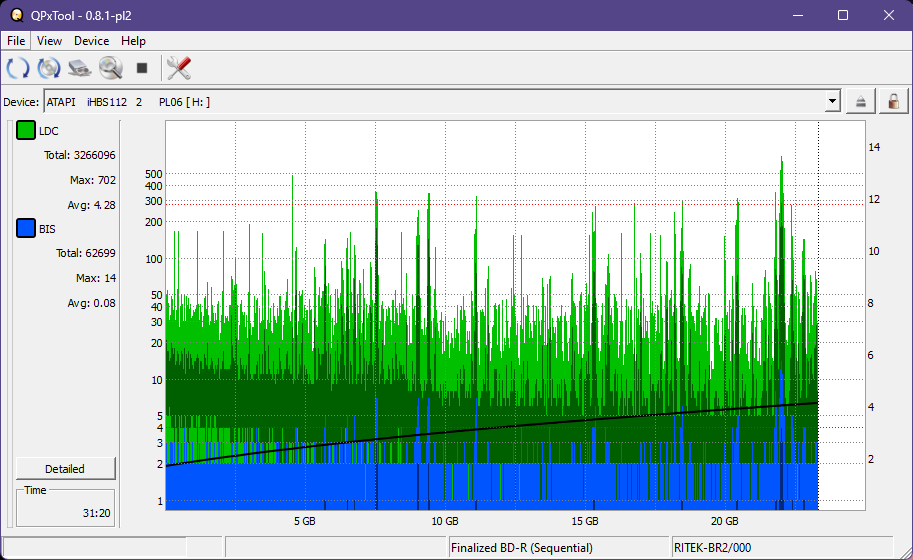Click the BIS Avg: 0.08 value
The image size is (913, 560).
[x=91, y=303]
